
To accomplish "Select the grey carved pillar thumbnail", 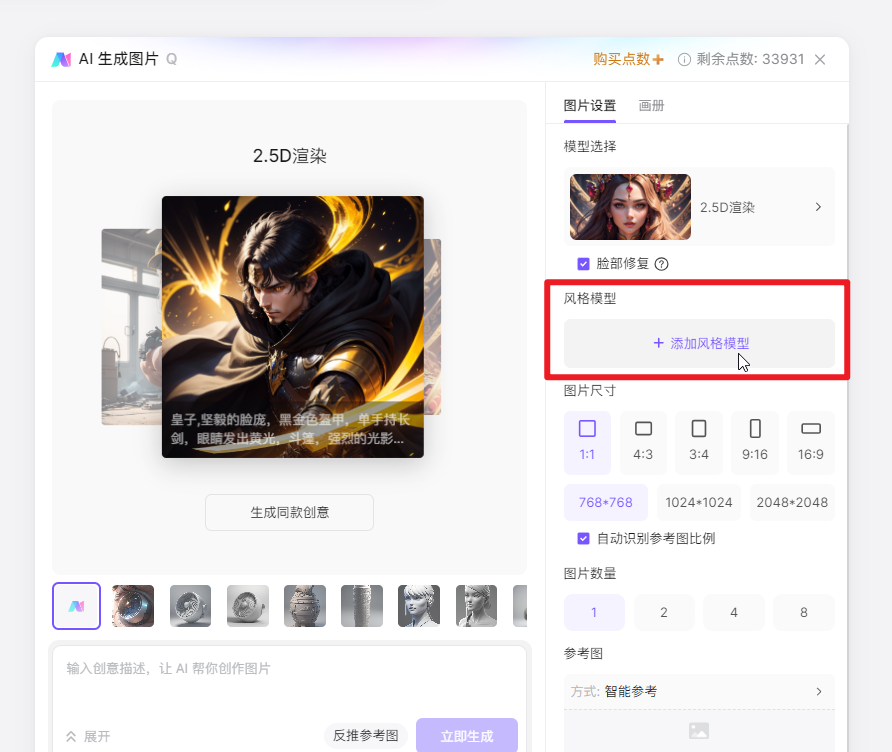I will pos(362,606).
